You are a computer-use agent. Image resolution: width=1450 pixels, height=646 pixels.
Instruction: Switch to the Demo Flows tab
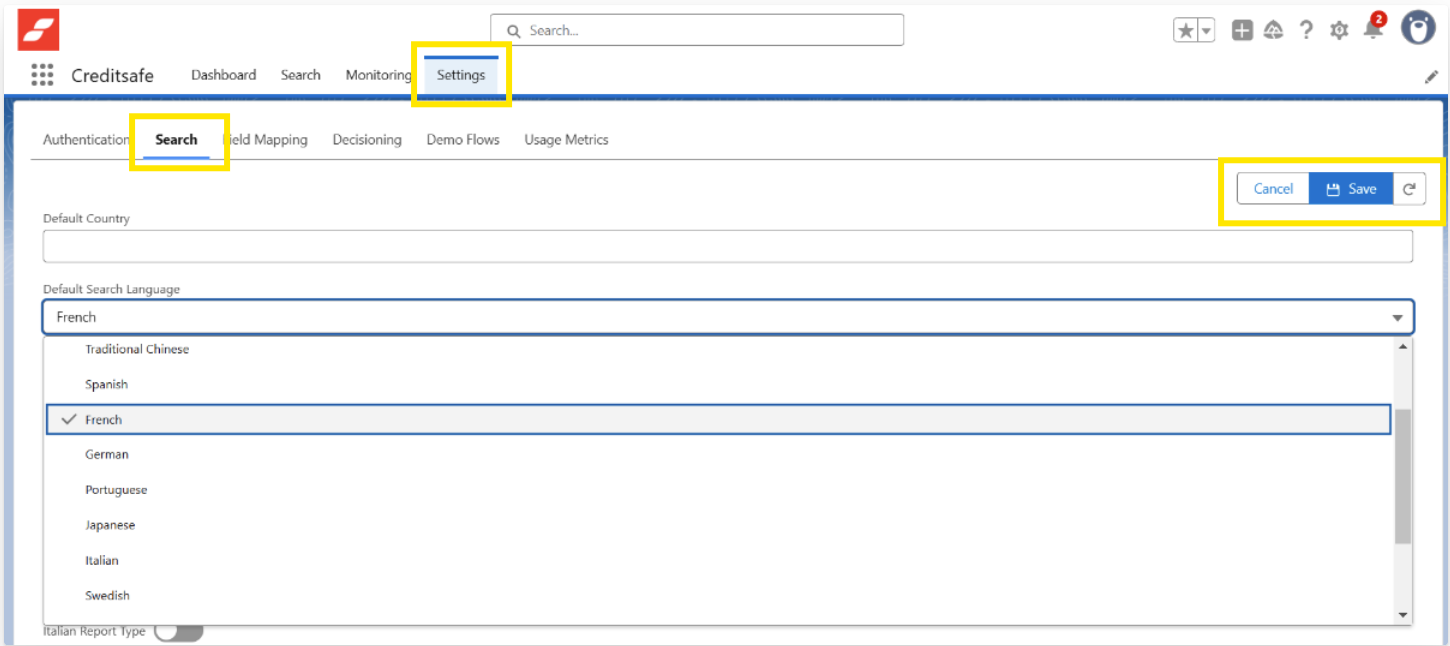(x=463, y=140)
